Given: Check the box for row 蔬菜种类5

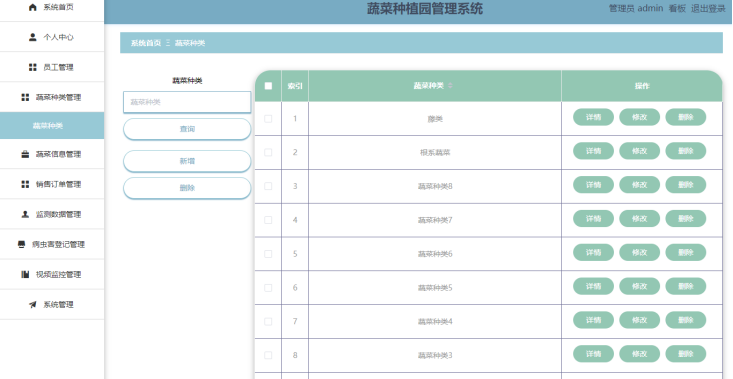Looking at the screenshot, I should pyautogui.click(x=268, y=288).
